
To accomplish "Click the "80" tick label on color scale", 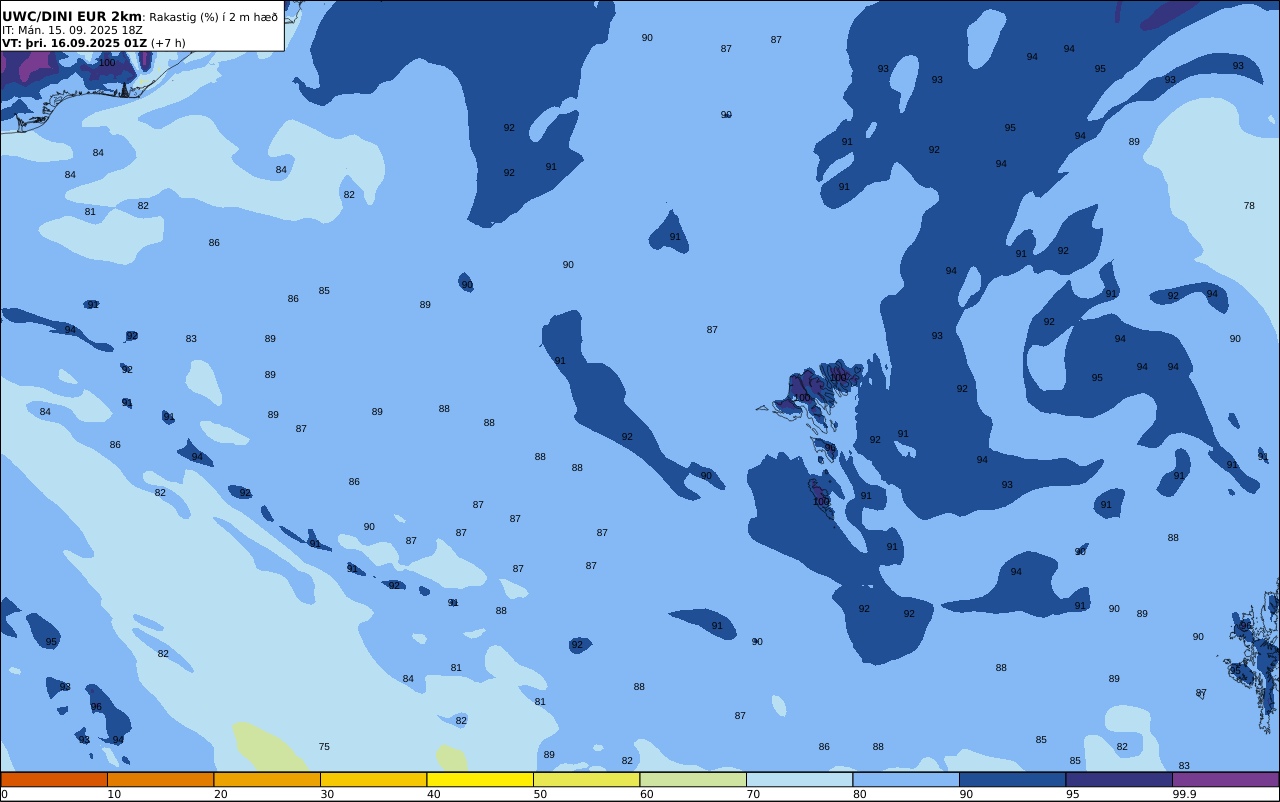I will tap(859, 794).
